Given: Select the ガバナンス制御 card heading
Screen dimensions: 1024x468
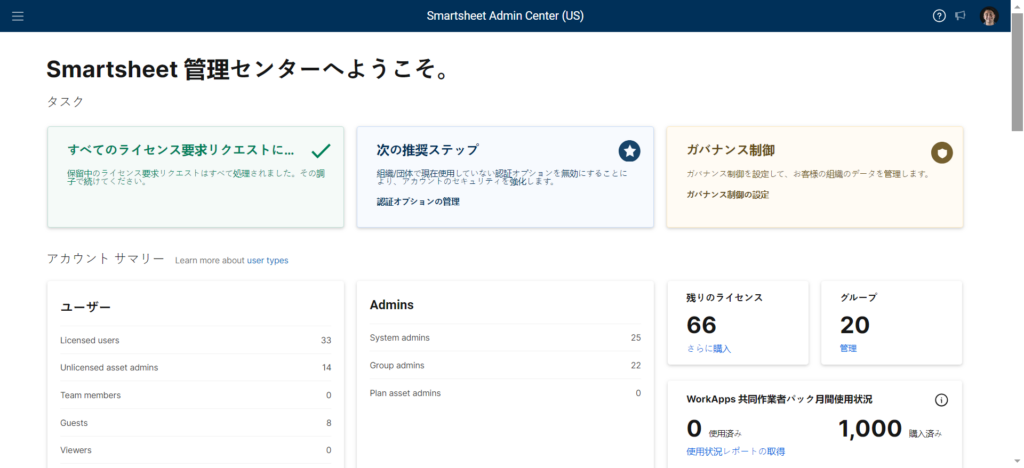Looking at the screenshot, I should click(x=730, y=150).
